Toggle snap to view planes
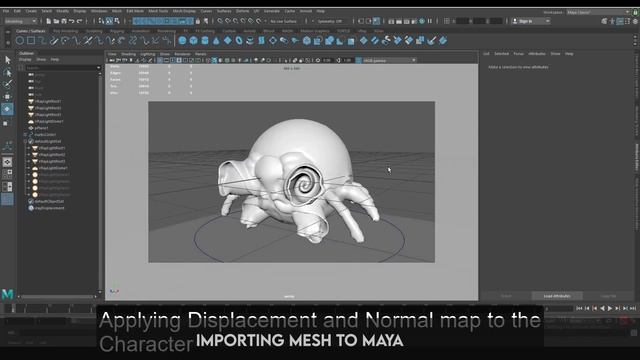 pos(251,21)
